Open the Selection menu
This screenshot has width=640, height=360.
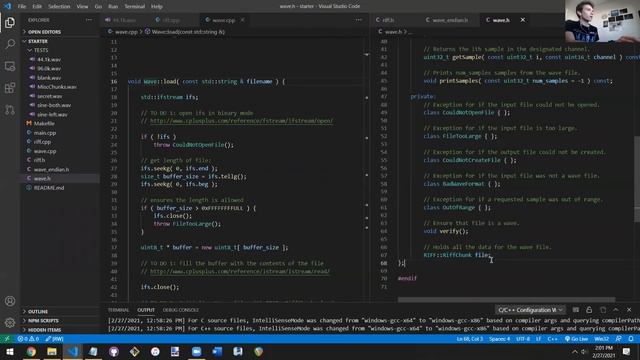[x=59, y=7]
